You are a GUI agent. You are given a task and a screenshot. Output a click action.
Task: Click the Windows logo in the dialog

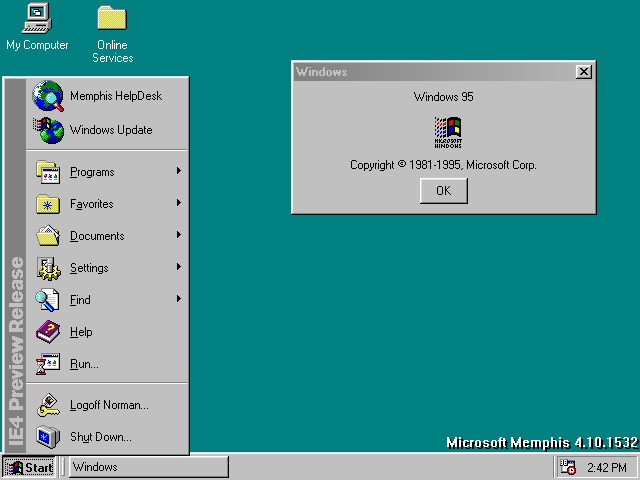tap(447, 132)
